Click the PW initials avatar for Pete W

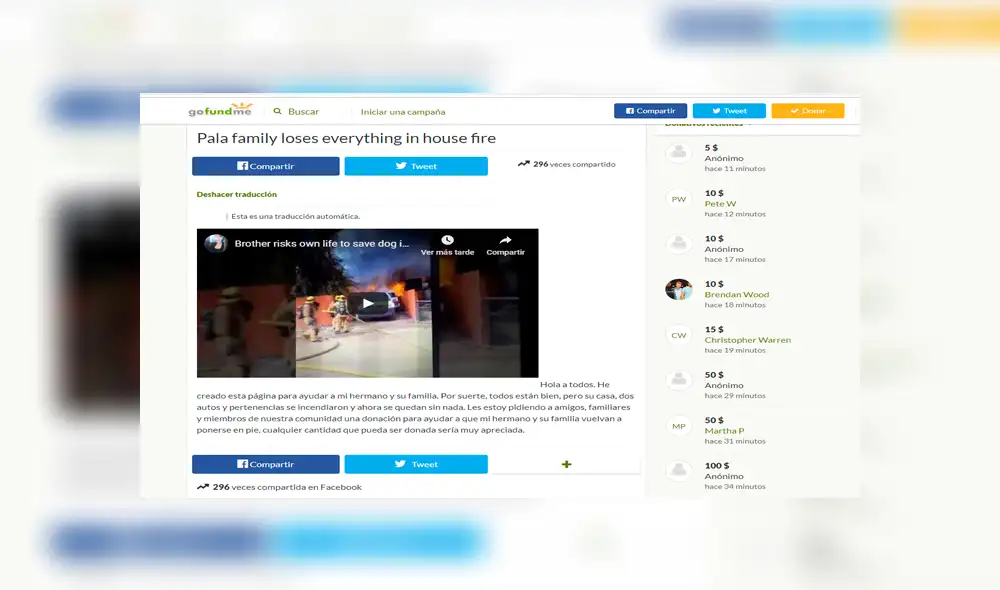(678, 198)
